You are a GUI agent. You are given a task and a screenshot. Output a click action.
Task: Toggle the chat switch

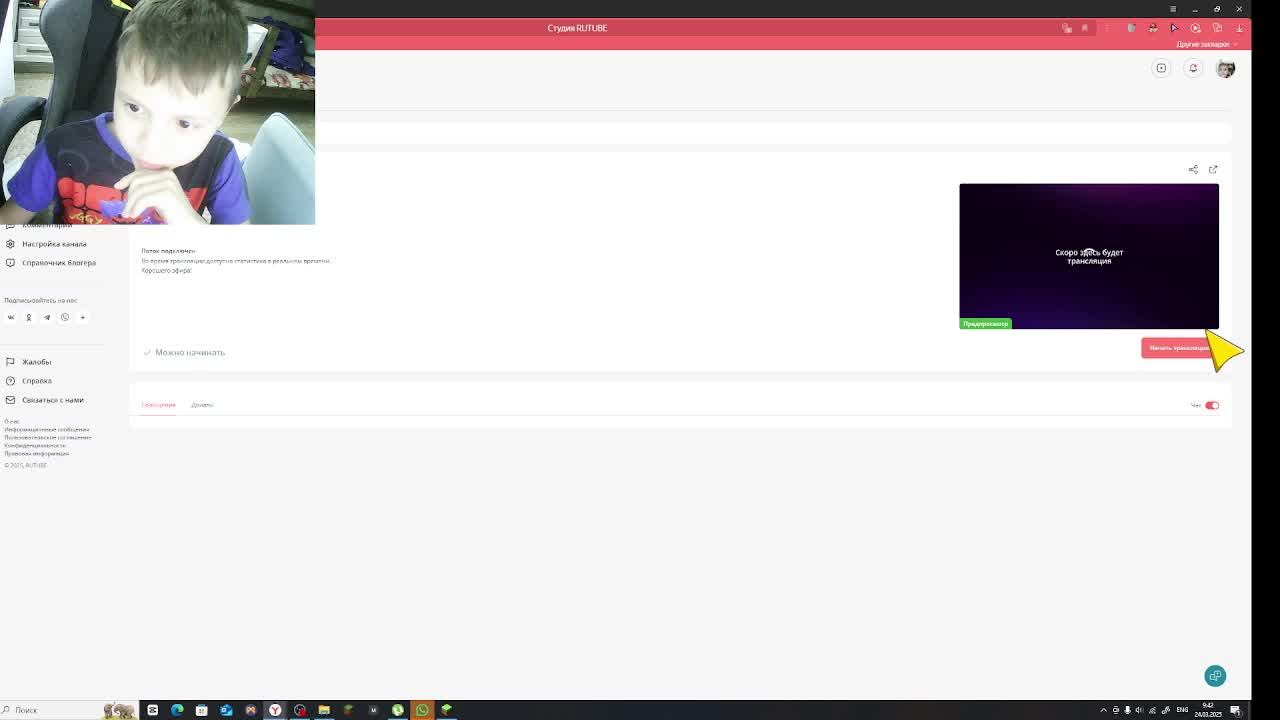[x=1212, y=406]
